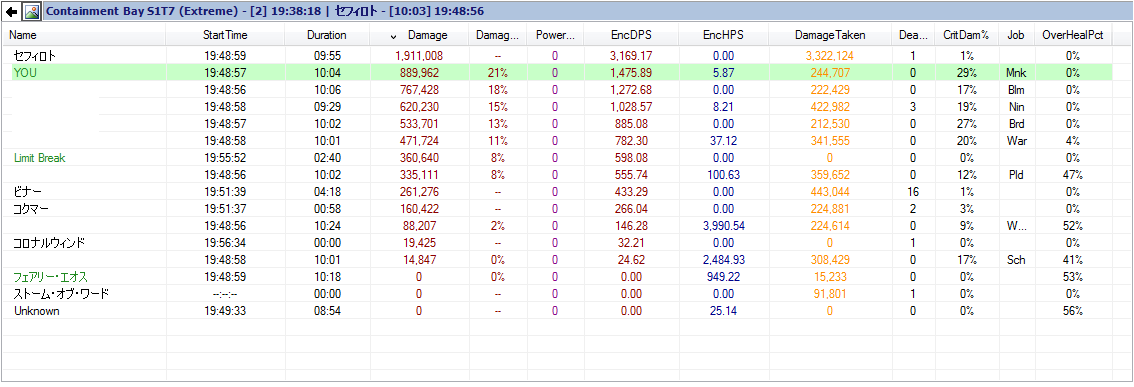The height and width of the screenshot is (387, 1134).
Task: Click damage value 889,962
Action: (419, 72)
